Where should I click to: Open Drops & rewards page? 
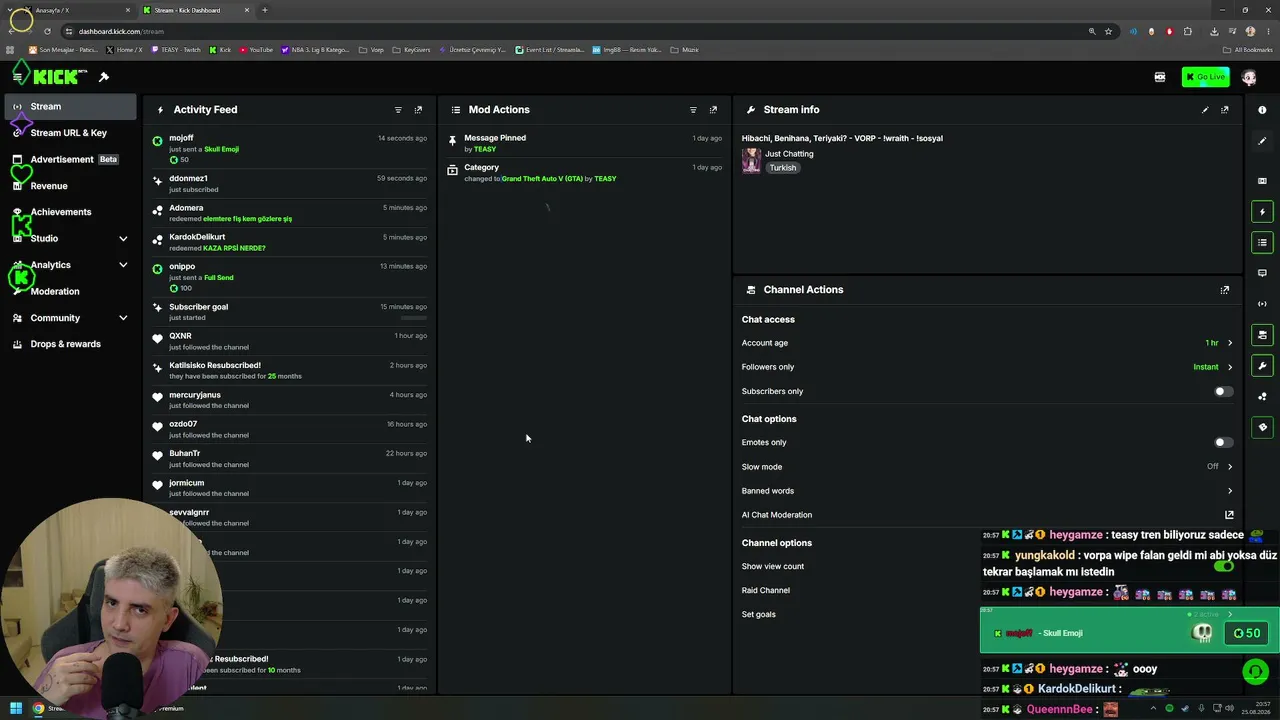click(70, 344)
